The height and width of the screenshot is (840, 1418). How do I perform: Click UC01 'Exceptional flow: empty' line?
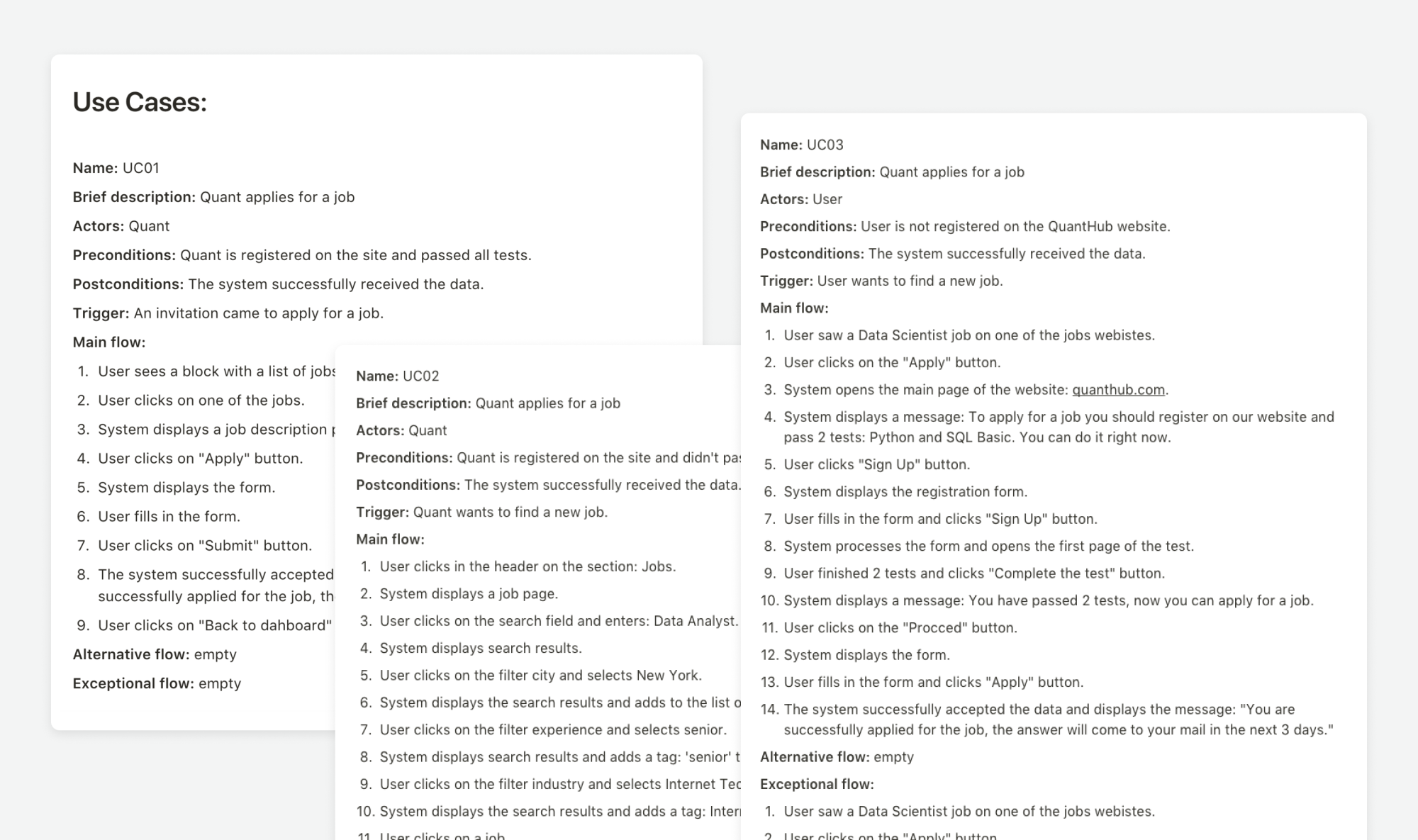coord(157,683)
